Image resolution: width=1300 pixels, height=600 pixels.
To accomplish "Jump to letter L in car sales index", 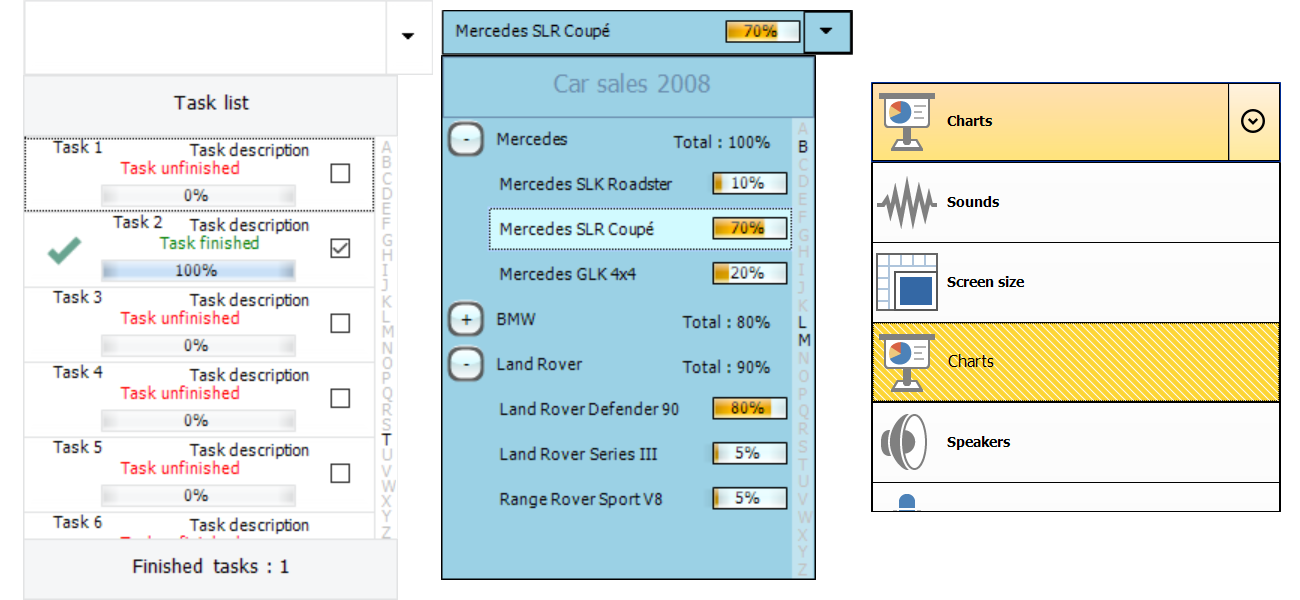I will coord(803,323).
